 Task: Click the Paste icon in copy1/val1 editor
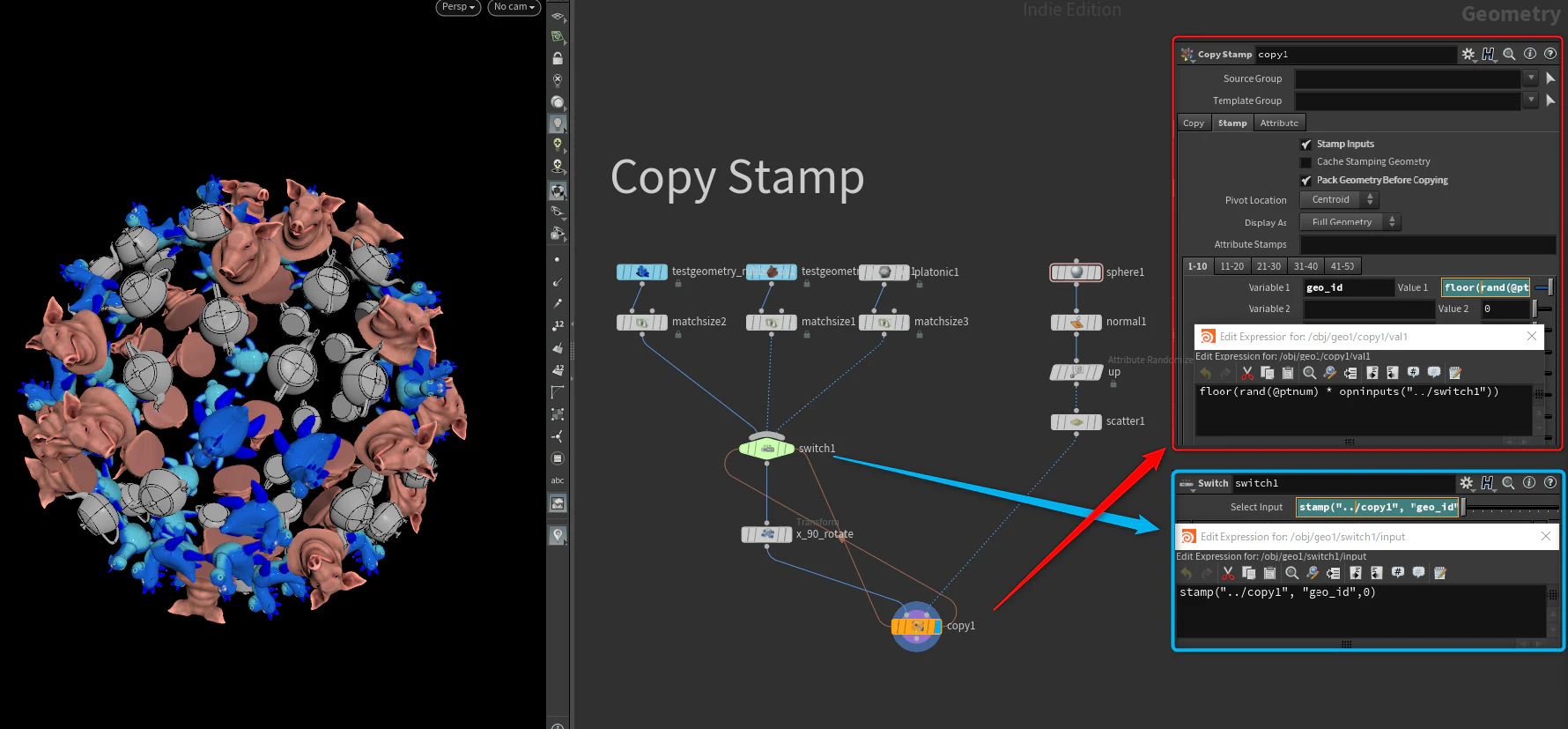(x=1288, y=373)
